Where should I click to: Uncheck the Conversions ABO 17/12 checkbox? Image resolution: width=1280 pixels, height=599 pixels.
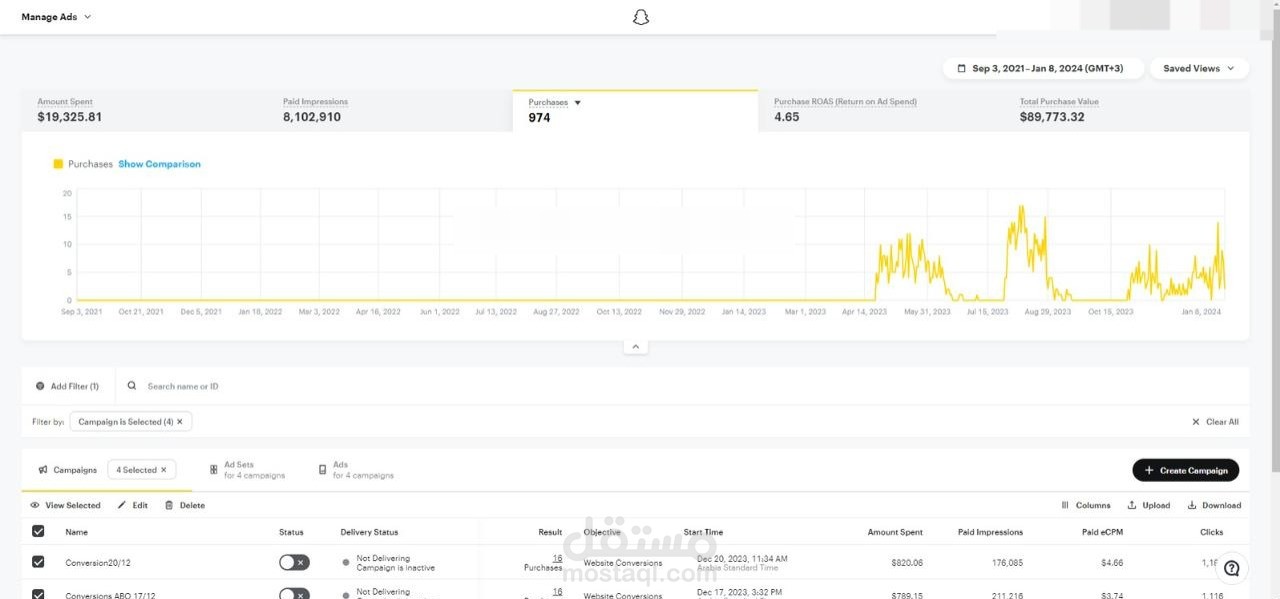(x=38, y=594)
